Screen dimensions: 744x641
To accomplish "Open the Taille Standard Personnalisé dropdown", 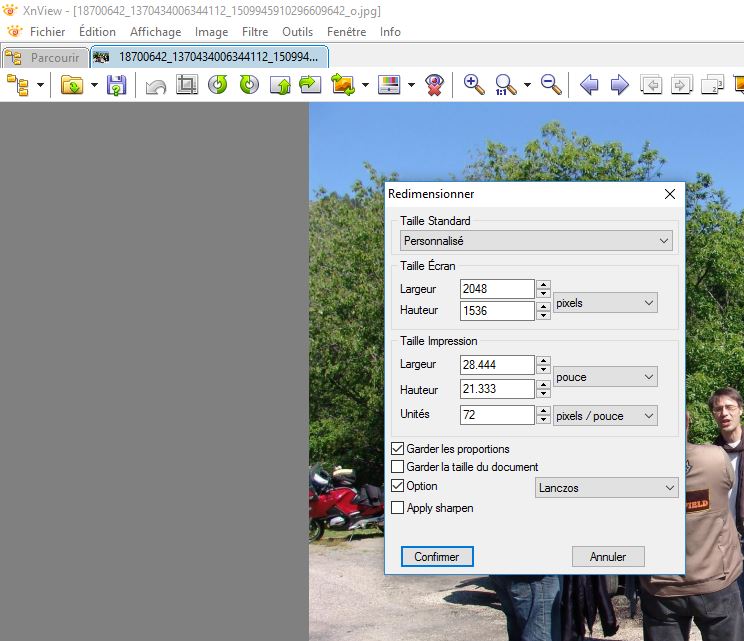I will [536, 241].
